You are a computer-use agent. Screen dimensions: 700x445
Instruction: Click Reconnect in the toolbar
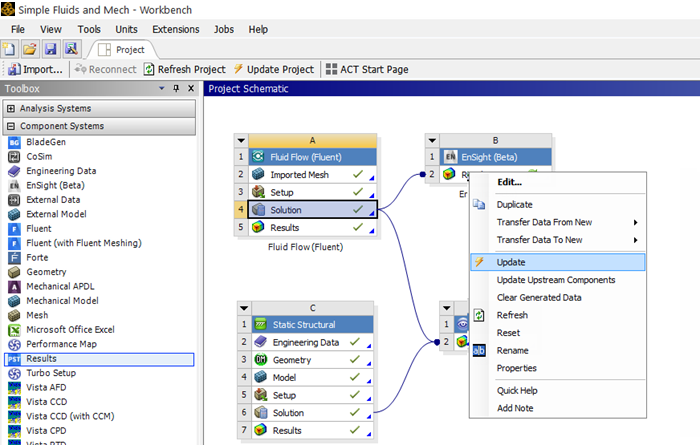click(x=105, y=69)
